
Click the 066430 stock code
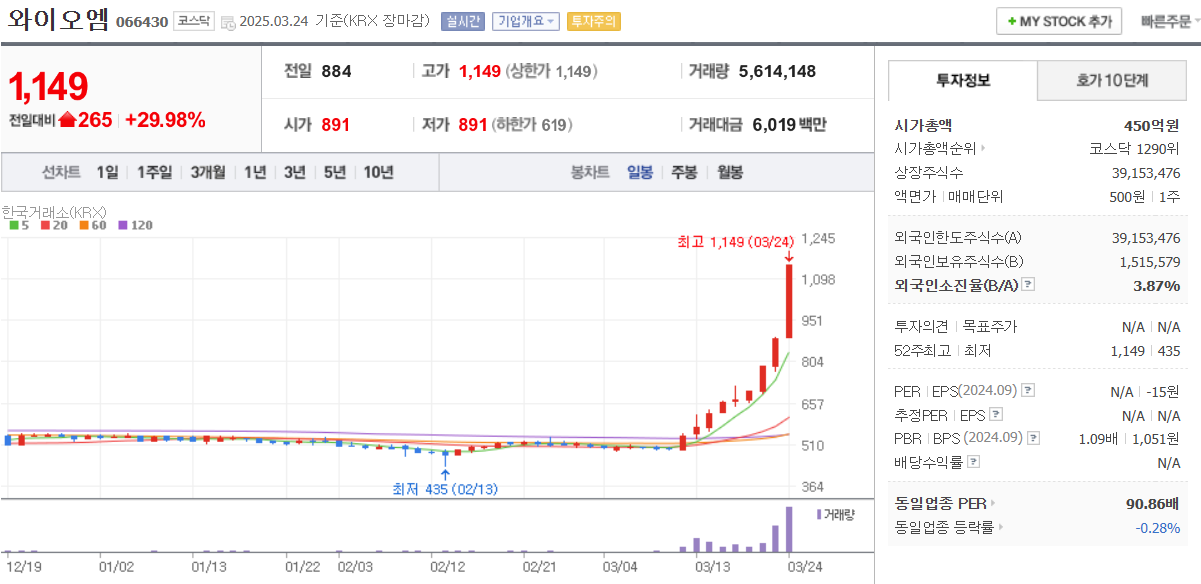142,22
